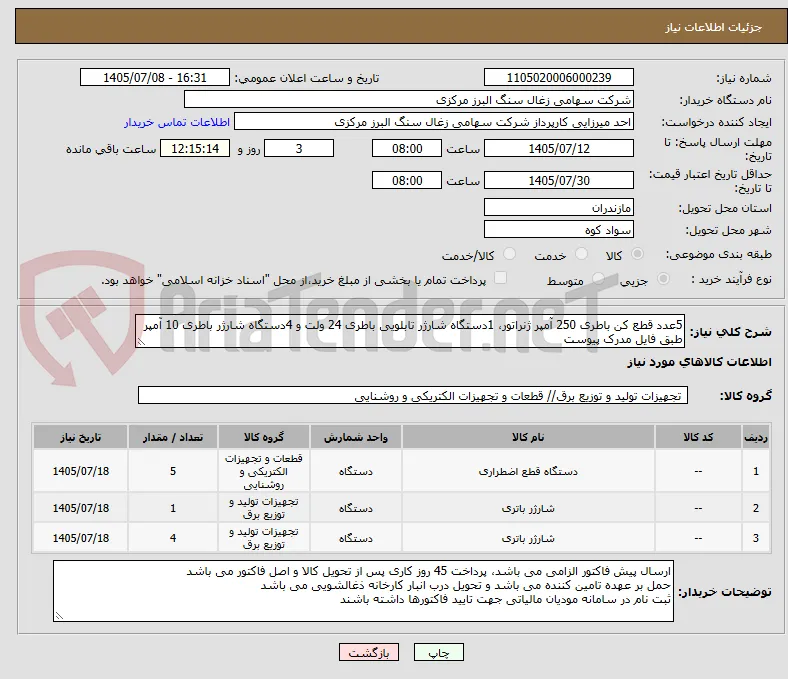Click the تاریخ نیاز column header
This screenshot has width=788, height=679.
point(80,437)
